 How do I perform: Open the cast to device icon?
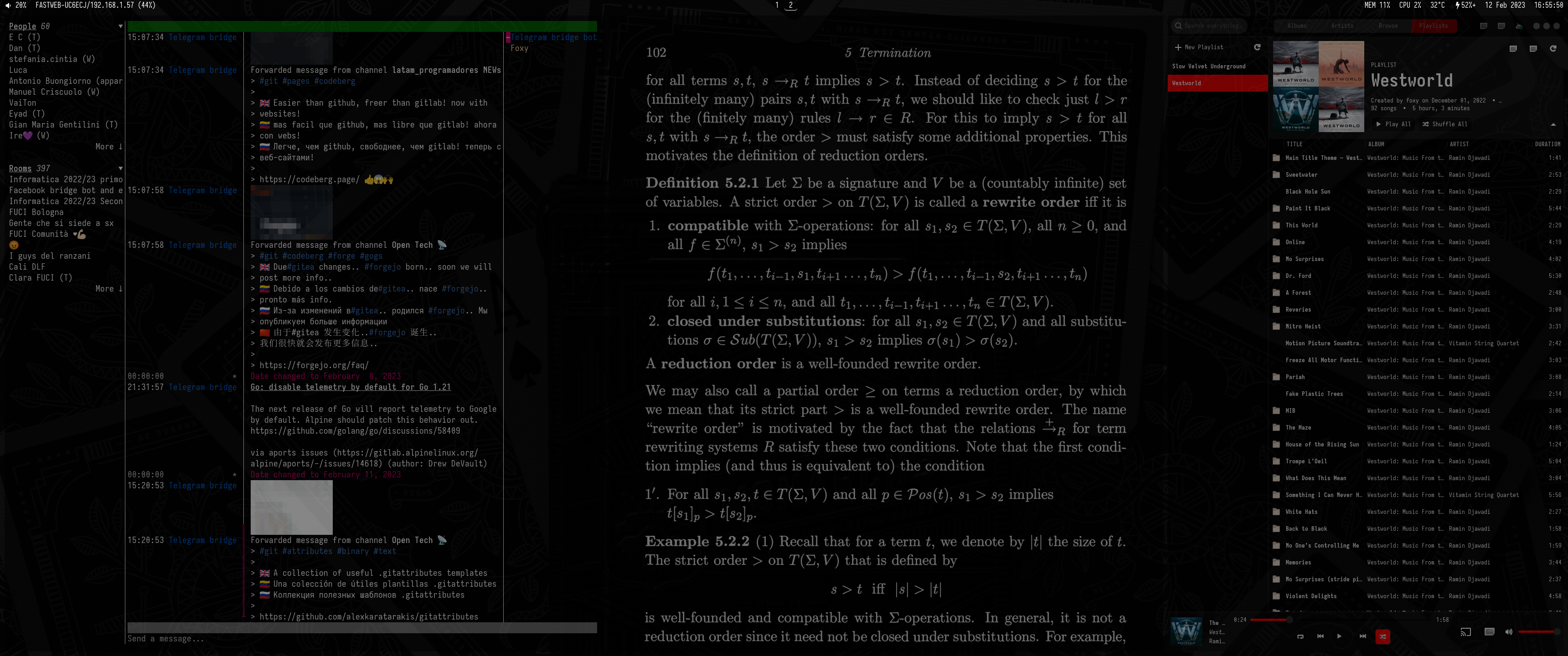1466,632
